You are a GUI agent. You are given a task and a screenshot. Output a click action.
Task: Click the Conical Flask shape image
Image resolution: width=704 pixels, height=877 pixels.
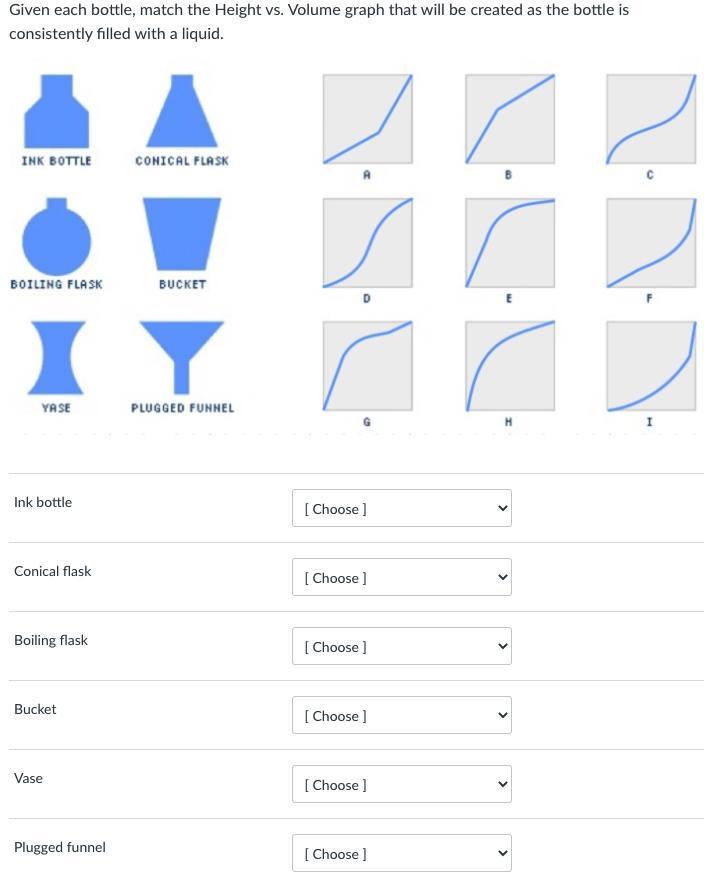182,111
